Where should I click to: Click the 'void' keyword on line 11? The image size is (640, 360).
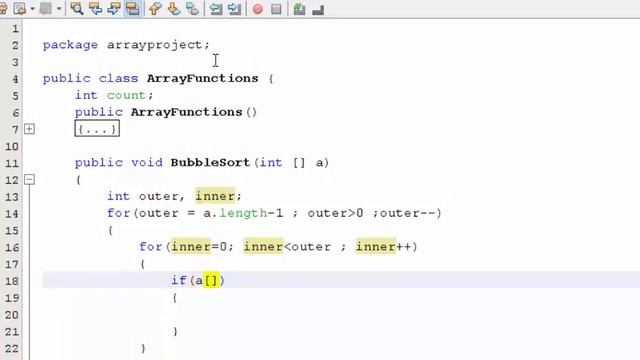147,162
